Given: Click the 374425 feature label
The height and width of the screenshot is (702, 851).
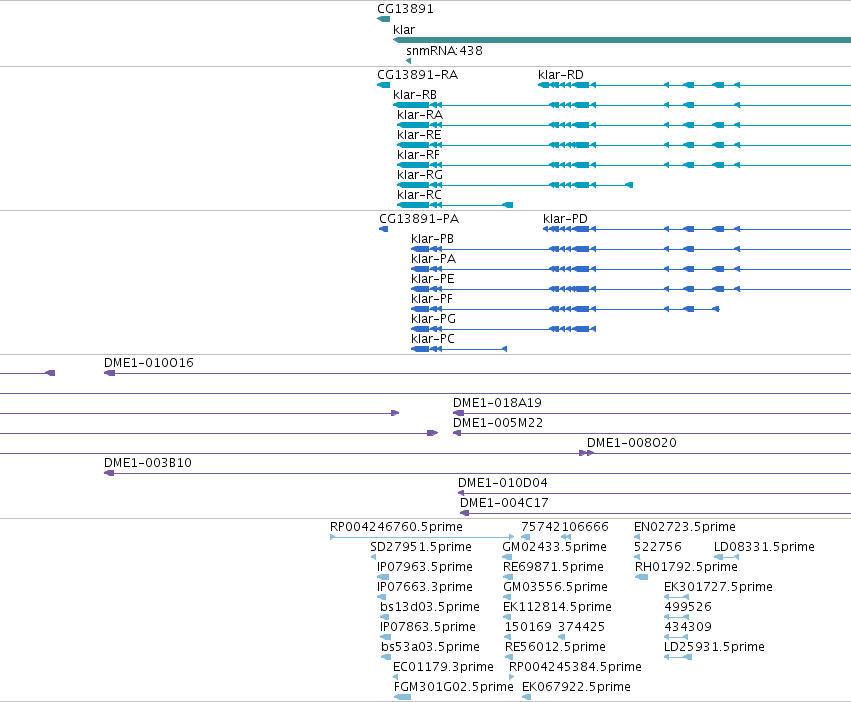Looking at the screenshot, I should click(x=581, y=627).
